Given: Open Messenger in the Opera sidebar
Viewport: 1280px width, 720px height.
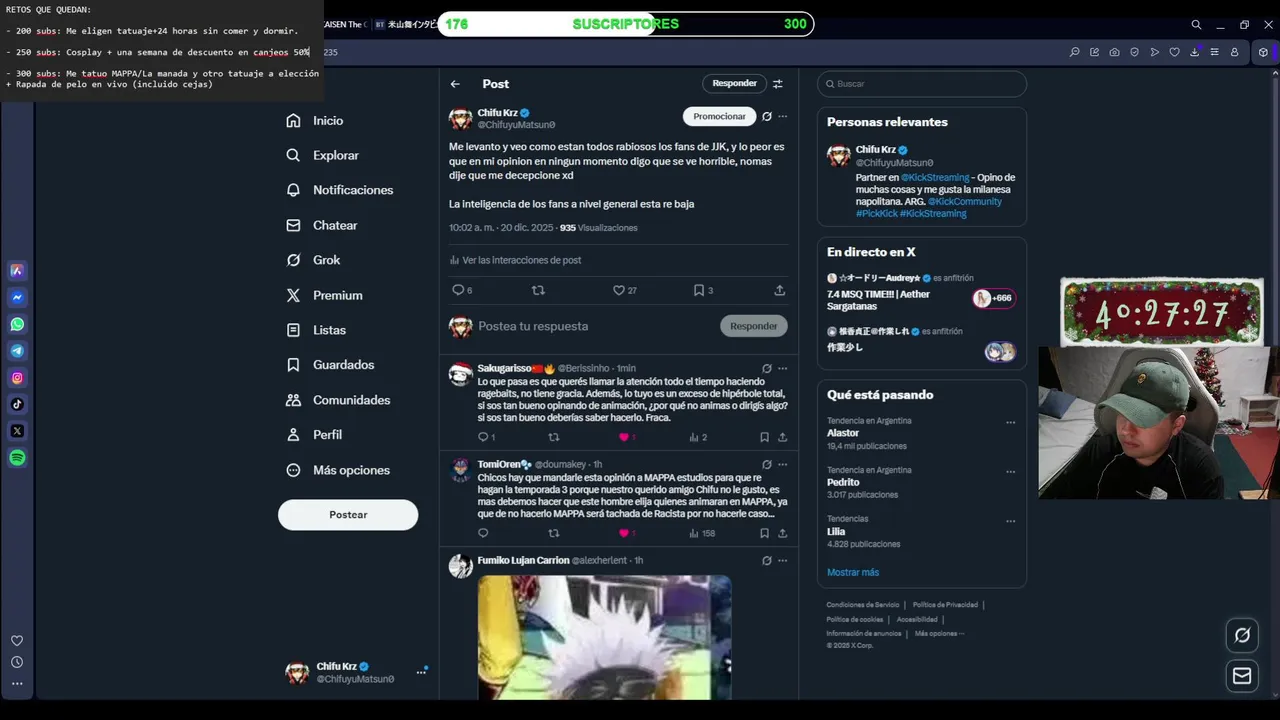Looking at the screenshot, I should click(17, 297).
